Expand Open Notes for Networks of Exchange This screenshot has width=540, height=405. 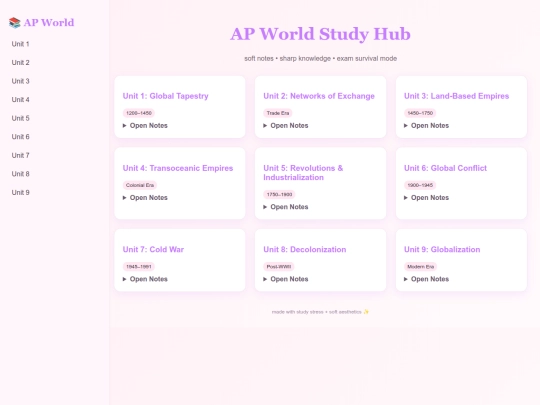[x=285, y=126]
